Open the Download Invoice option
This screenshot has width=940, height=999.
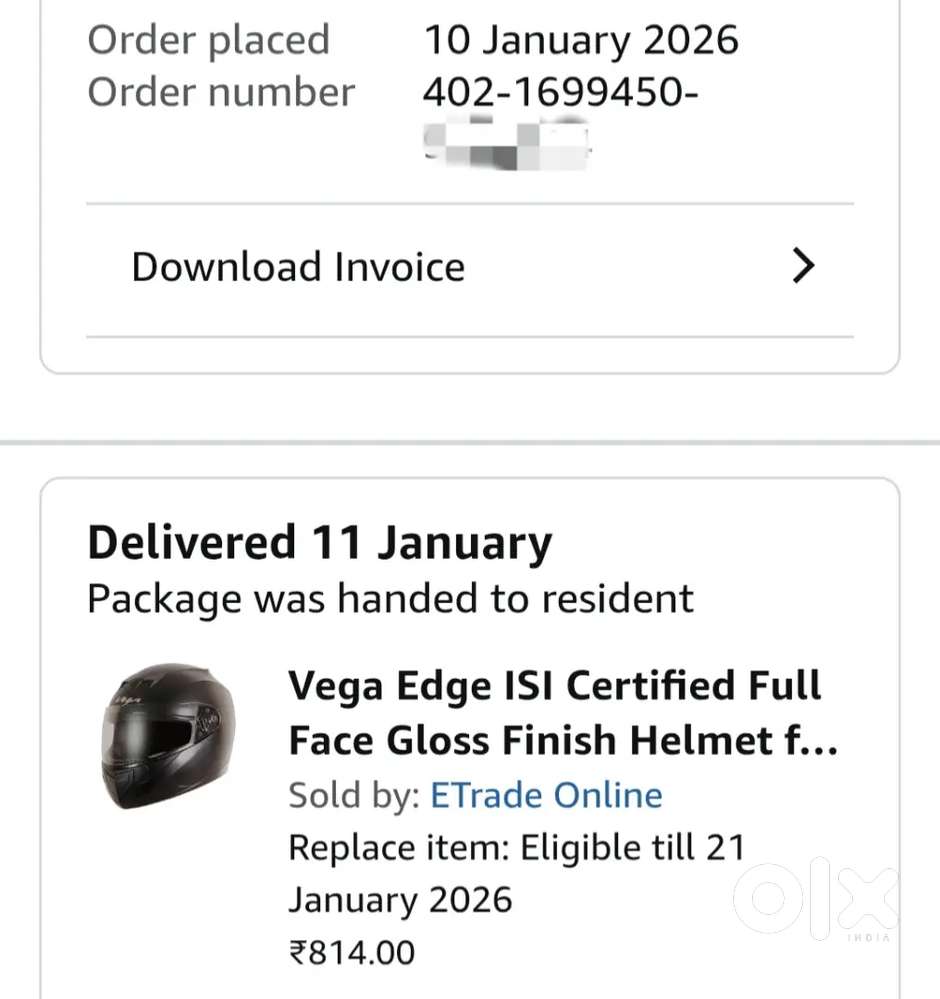(x=298, y=267)
